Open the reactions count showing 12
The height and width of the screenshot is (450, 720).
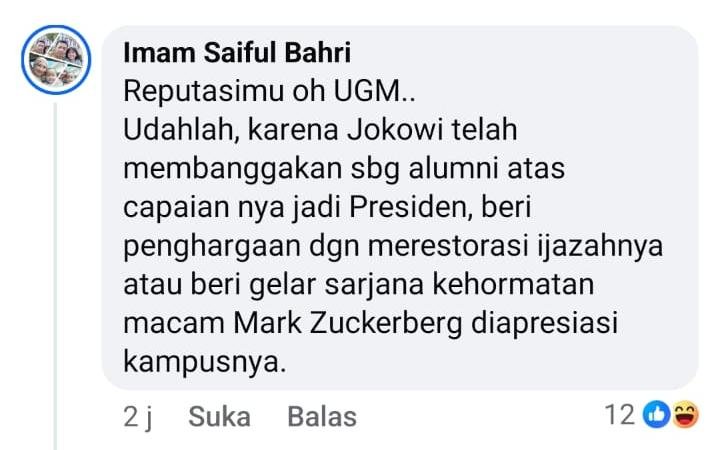coord(621,415)
